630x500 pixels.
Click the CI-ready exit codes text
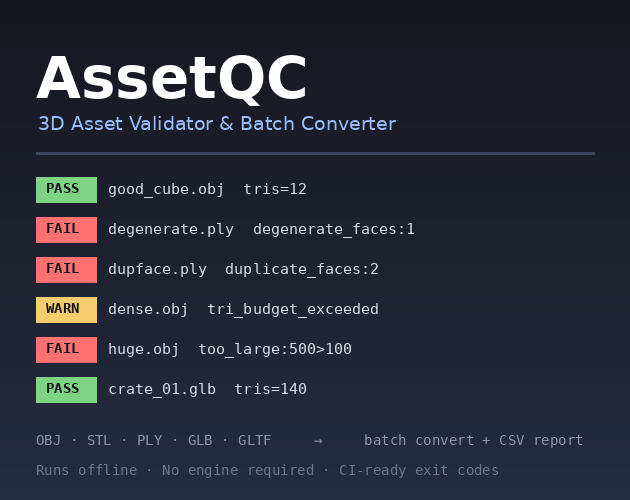point(419,470)
